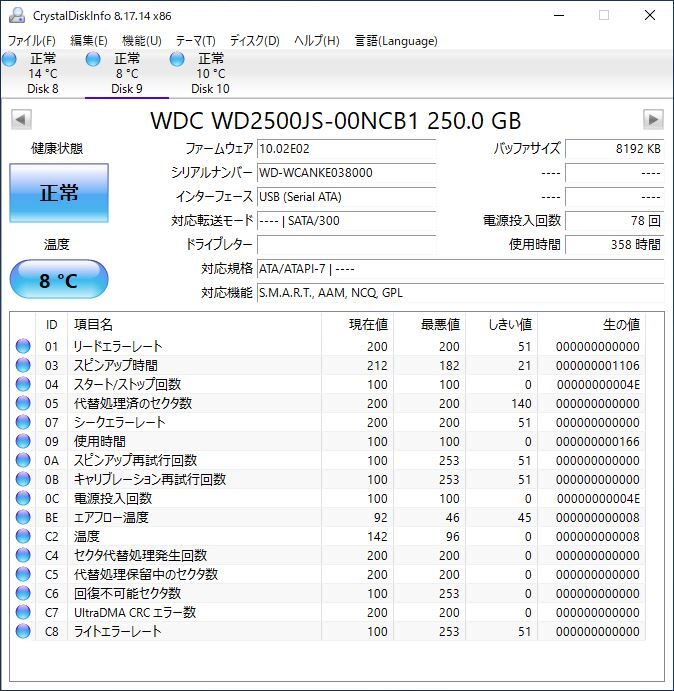Select the スピンアップ時間 row name

pyautogui.click(x=116, y=365)
